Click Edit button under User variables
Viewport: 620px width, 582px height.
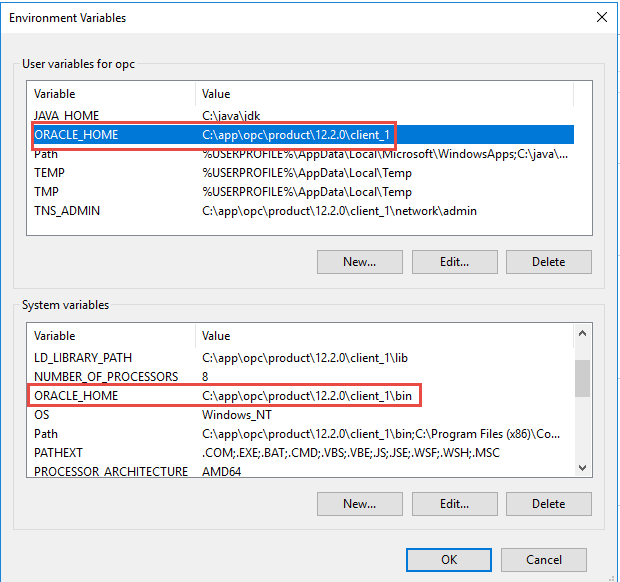click(x=454, y=262)
